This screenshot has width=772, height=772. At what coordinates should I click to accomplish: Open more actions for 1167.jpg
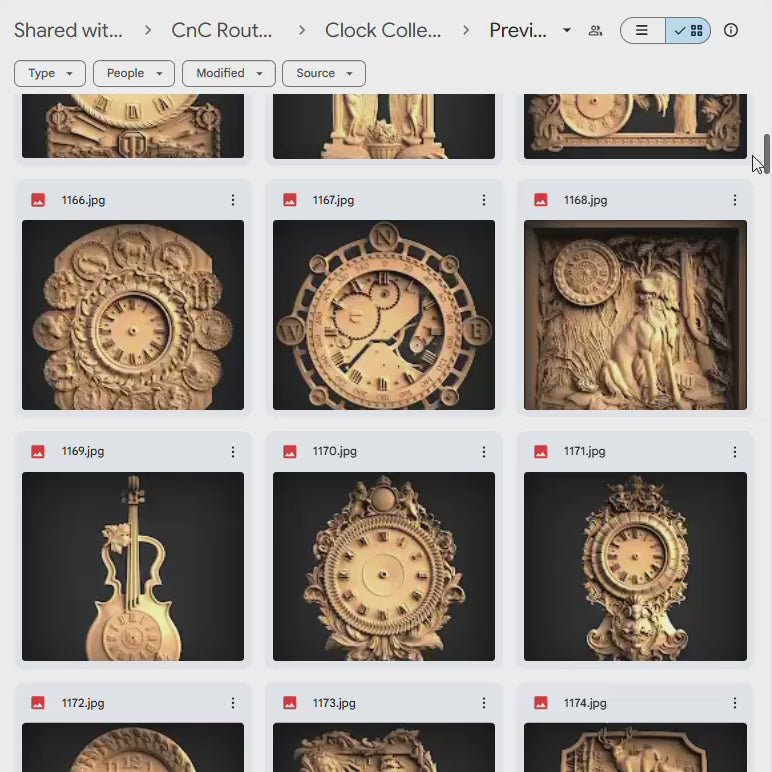[484, 200]
